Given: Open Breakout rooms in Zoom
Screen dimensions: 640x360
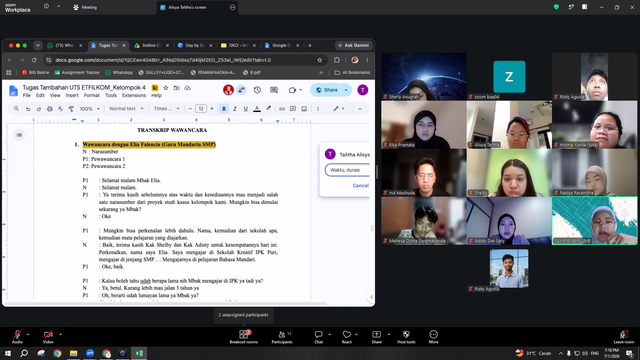Looking at the screenshot, I should [244, 337].
